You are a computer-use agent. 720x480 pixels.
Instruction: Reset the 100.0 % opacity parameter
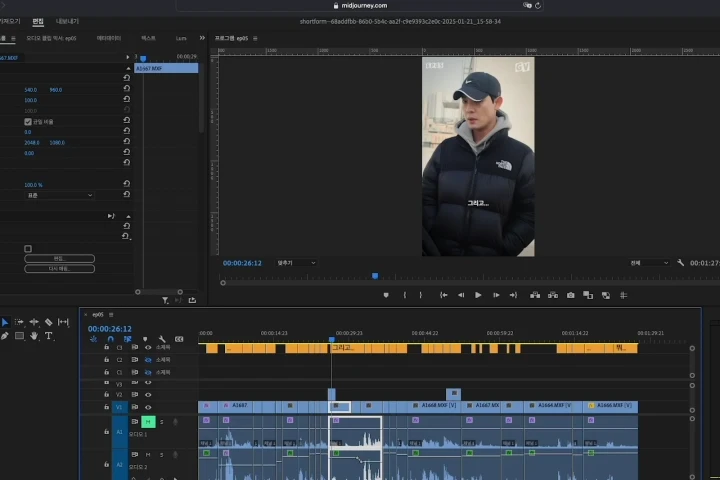127,184
